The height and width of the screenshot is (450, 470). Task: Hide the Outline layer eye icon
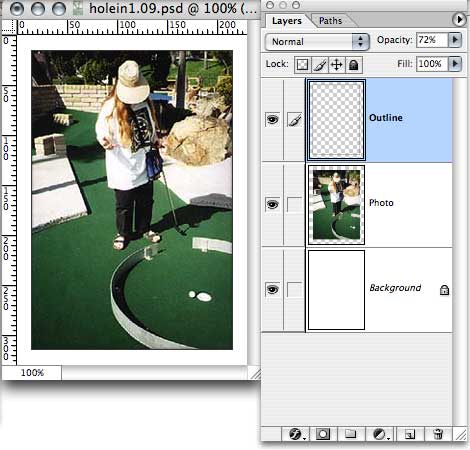272,119
